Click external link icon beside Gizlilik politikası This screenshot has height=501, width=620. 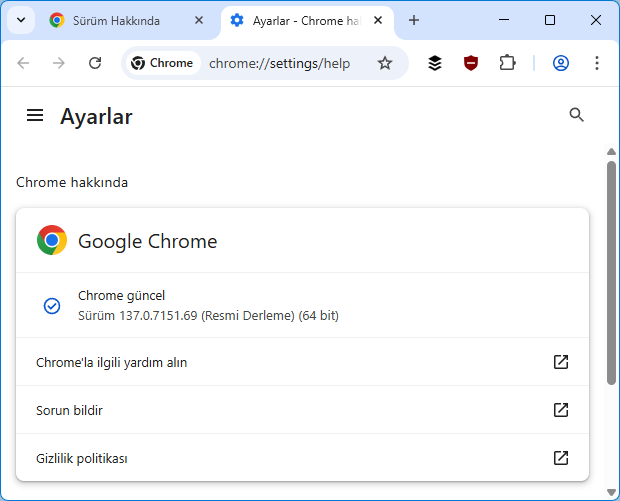click(561, 458)
